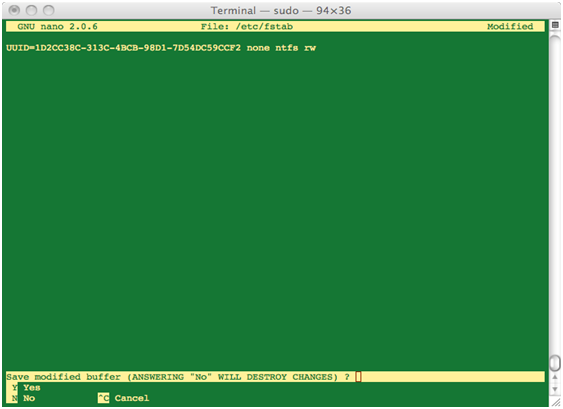563x409 pixels.
Task: Click the 'rw' option in fstab line
Action: [310, 48]
